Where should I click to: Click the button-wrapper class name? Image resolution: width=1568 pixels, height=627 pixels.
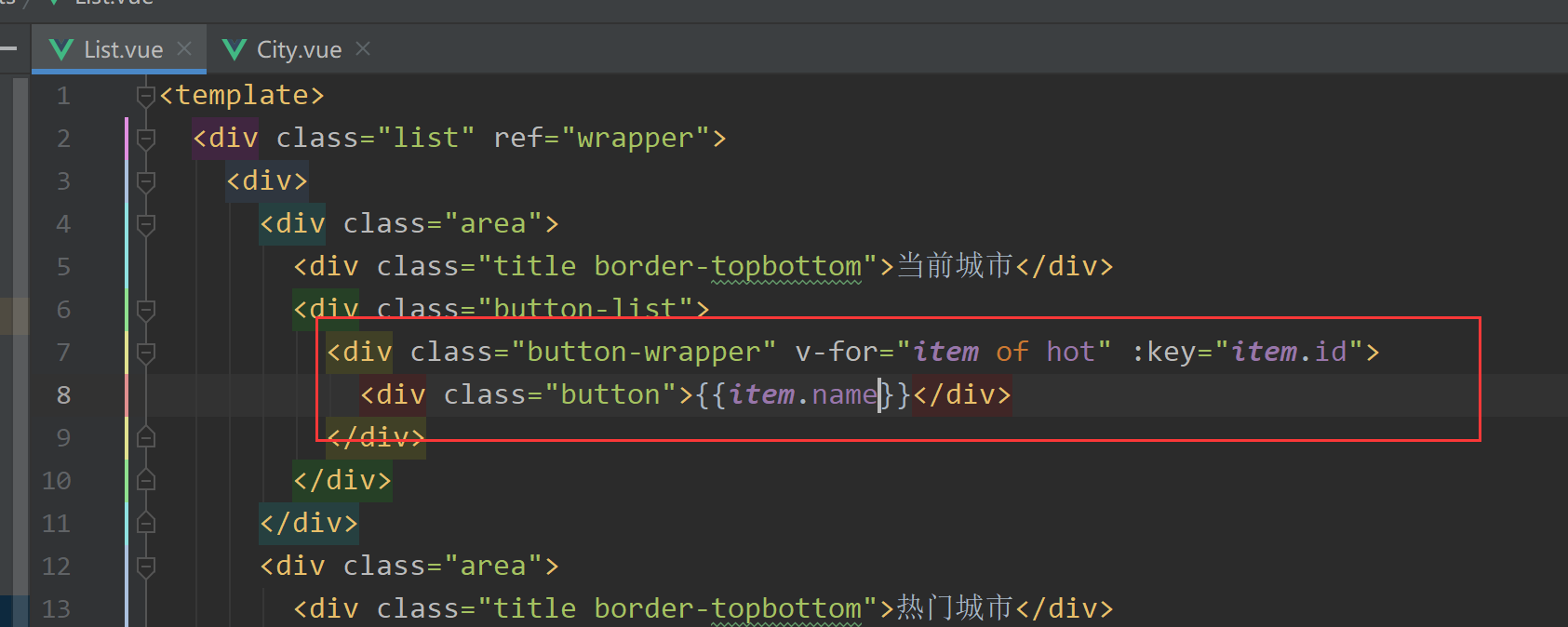point(643,352)
